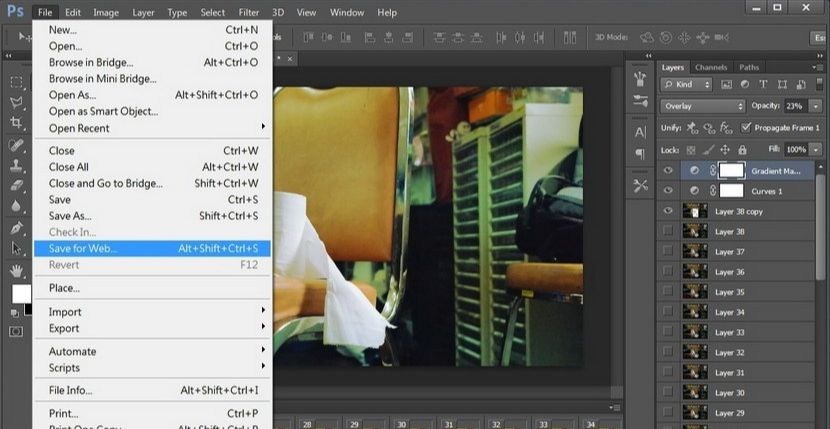The image size is (830, 429).
Task: Select the Crop tool
Action: (16, 123)
